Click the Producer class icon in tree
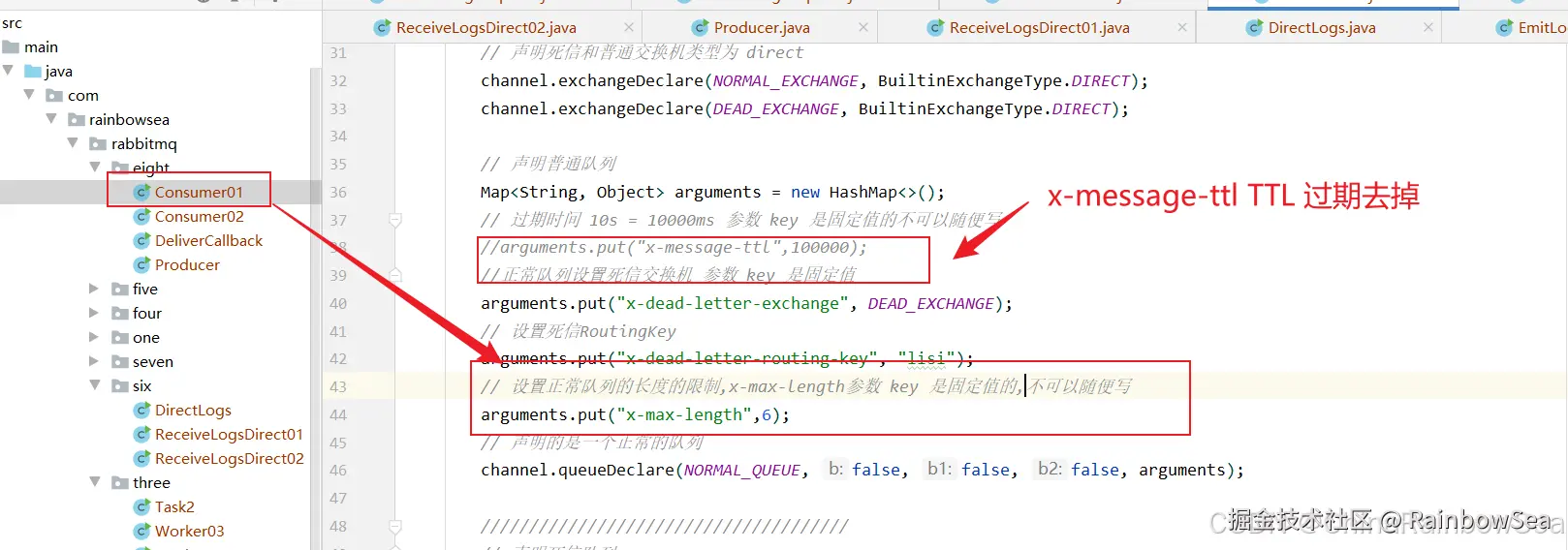Viewport: 1568px width, 550px height. (x=141, y=264)
